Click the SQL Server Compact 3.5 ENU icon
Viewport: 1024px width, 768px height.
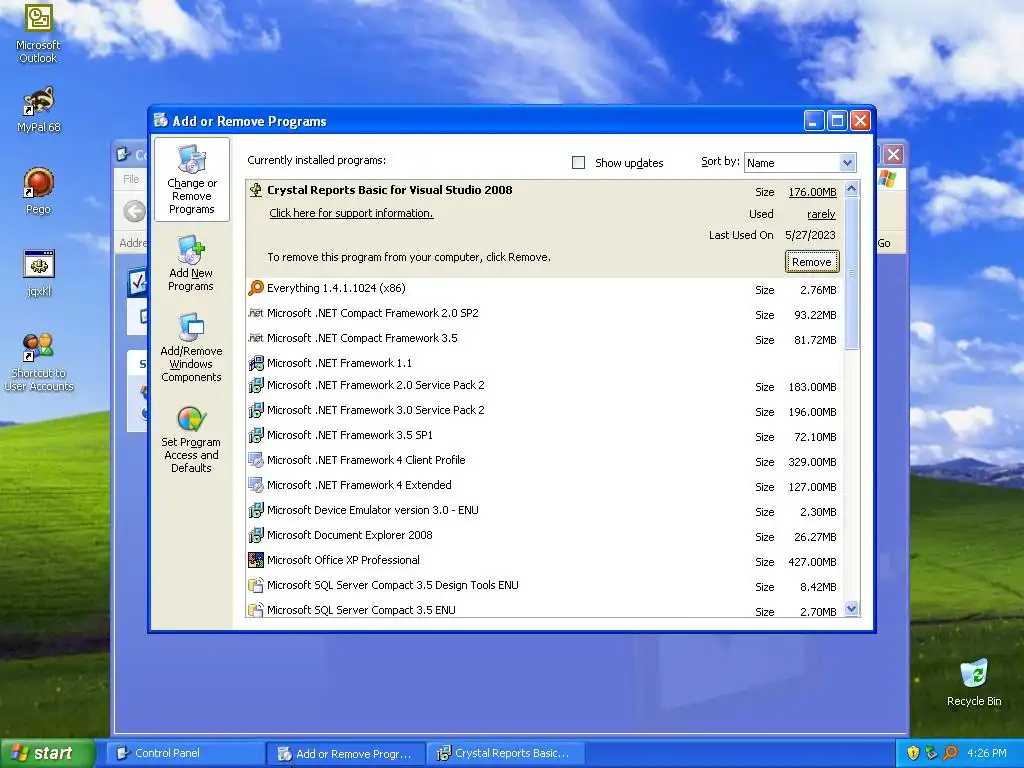(x=256, y=609)
